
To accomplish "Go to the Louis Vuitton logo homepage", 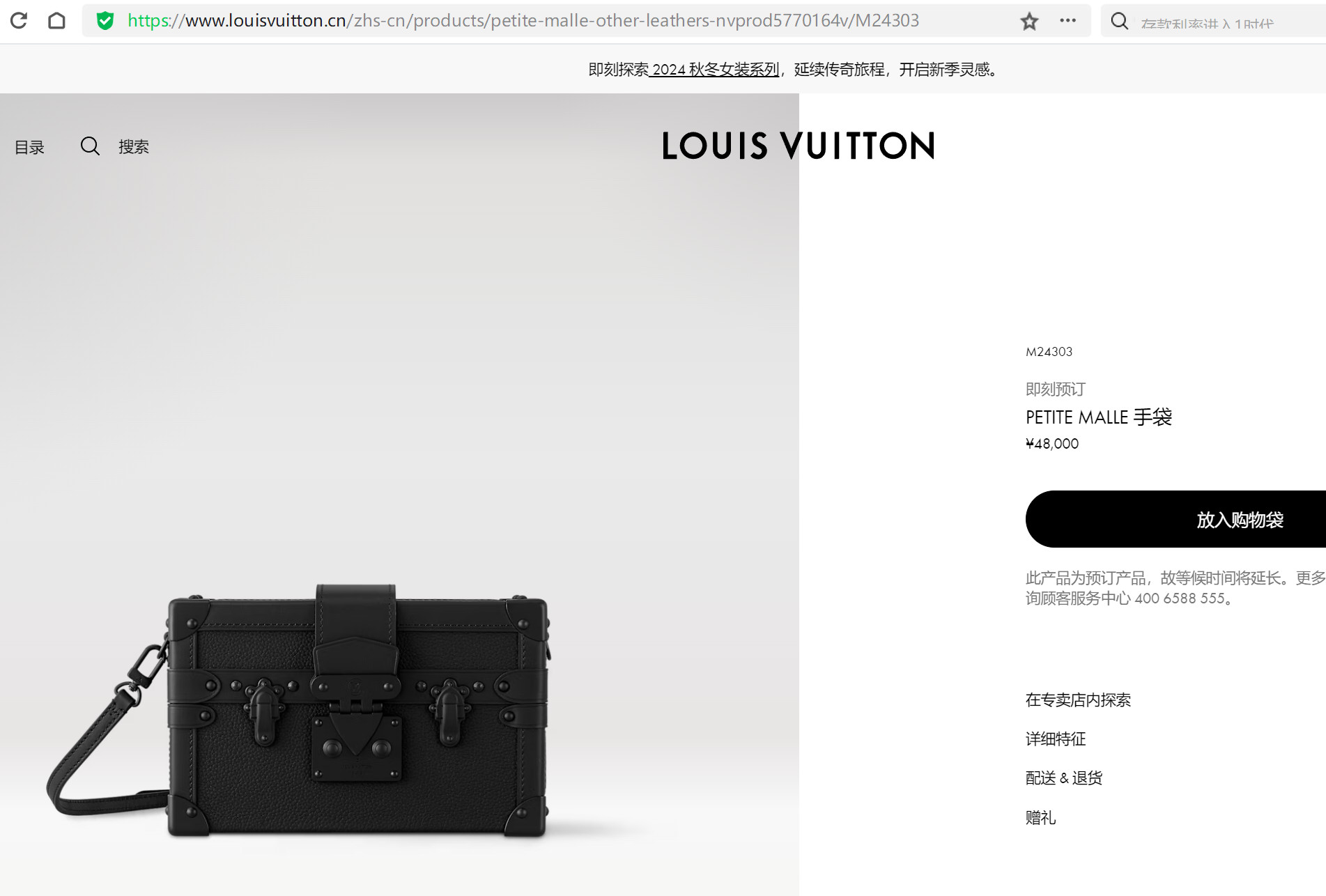I will [798, 146].
